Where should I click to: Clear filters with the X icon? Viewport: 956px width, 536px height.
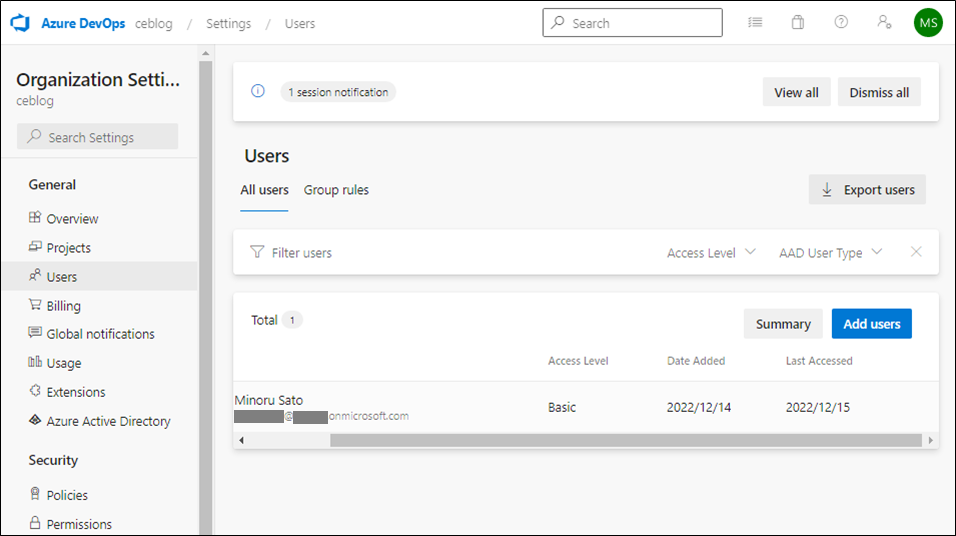tap(916, 252)
